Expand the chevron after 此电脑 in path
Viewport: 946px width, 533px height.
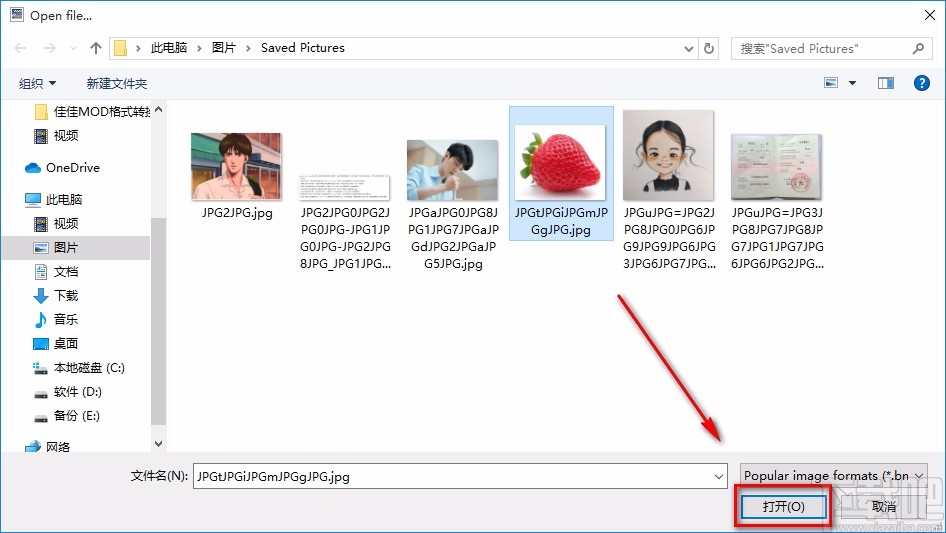199,48
